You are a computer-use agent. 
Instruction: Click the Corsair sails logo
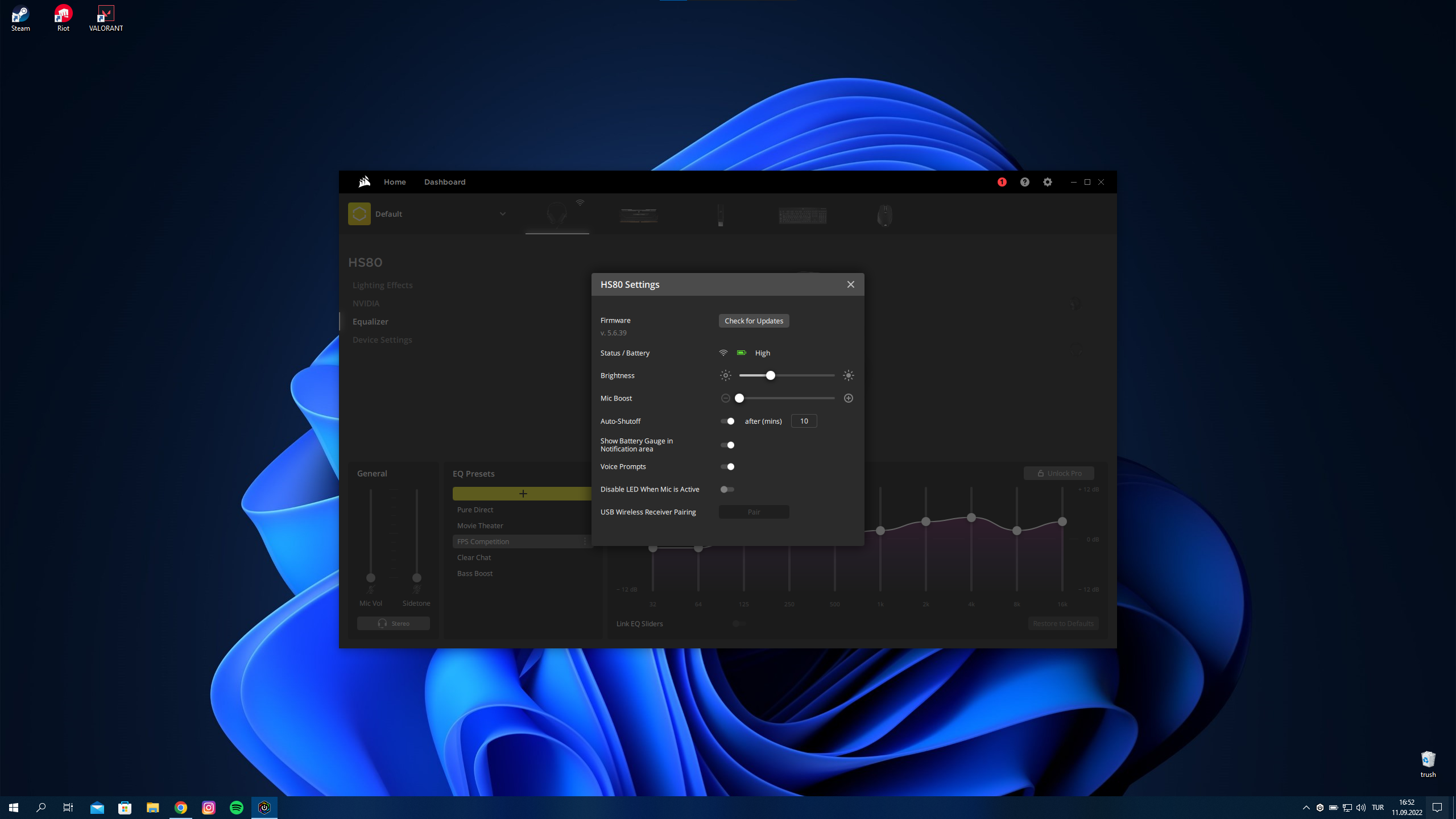click(x=364, y=182)
